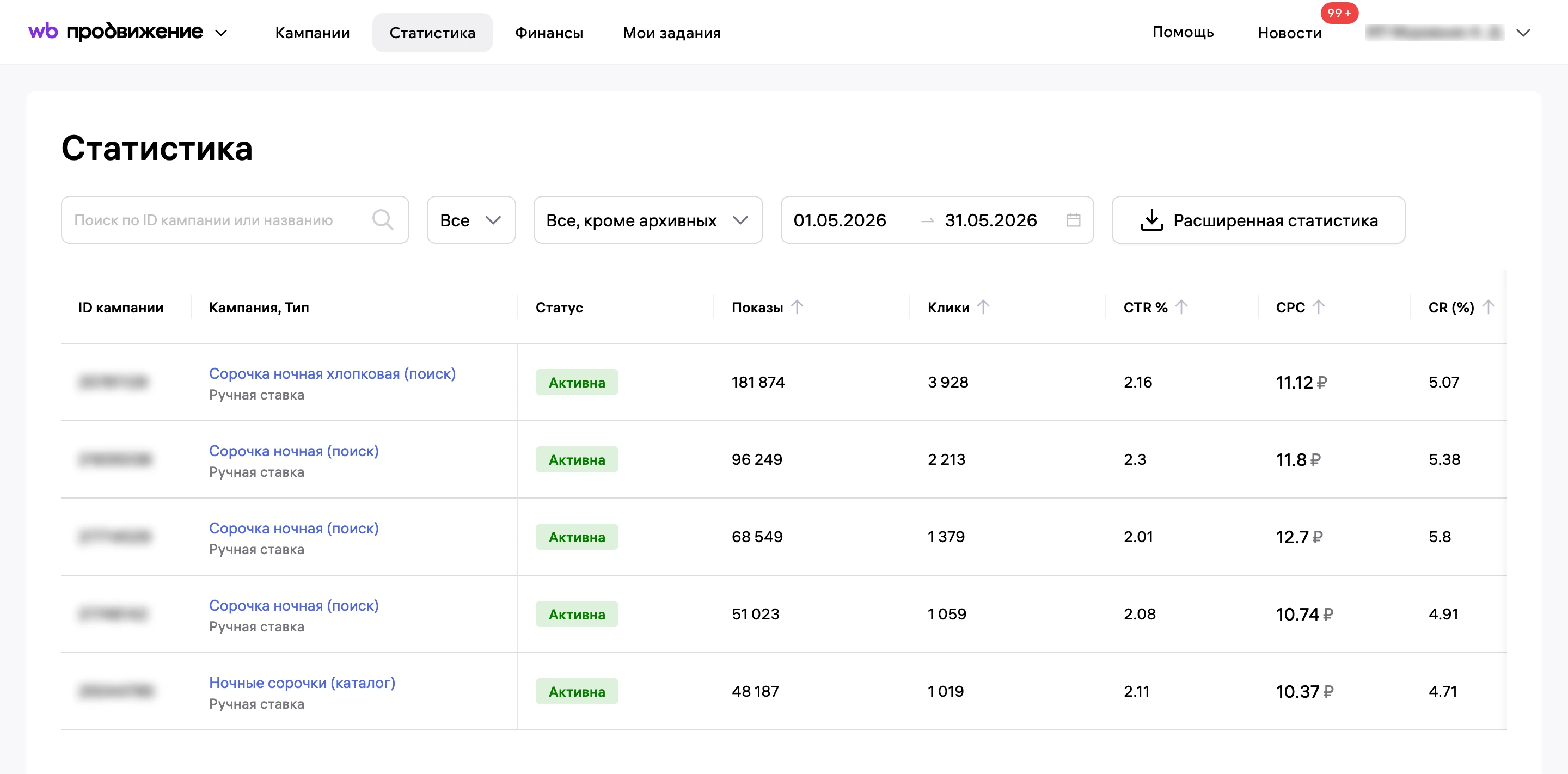Go to Мои задания tab
1568x774 pixels.
pyautogui.click(x=671, y=33)
